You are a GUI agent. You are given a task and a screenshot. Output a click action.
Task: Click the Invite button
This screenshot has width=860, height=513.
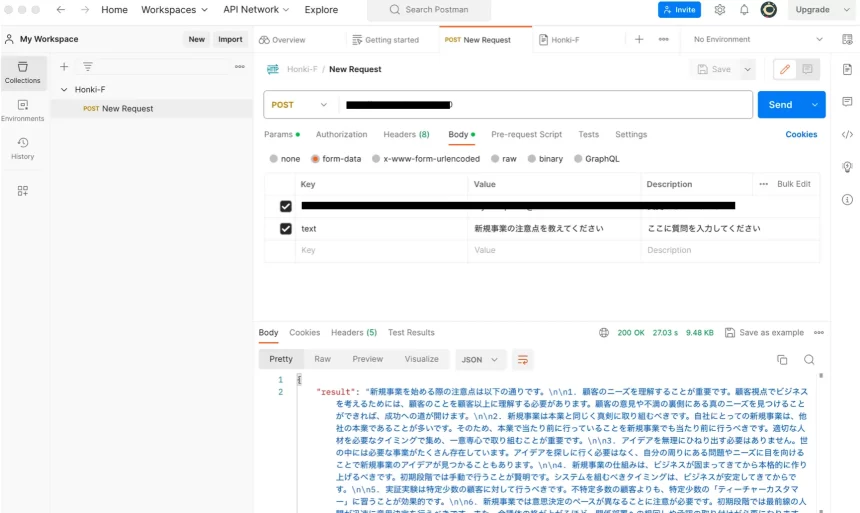[x=680, y=10]
